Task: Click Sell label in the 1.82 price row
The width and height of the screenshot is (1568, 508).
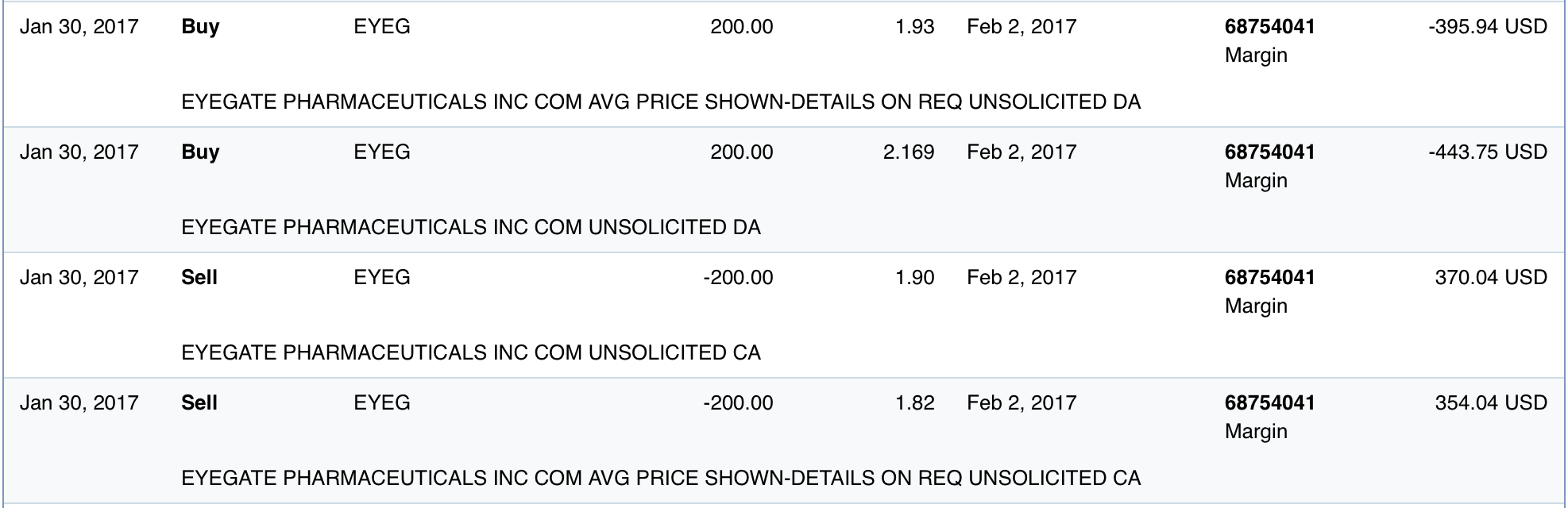Action: pos(199,403)
